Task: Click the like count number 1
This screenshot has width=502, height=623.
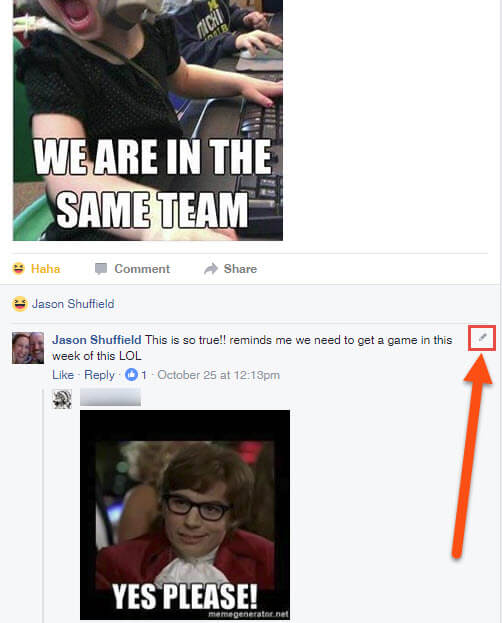Action: [144, 375]
